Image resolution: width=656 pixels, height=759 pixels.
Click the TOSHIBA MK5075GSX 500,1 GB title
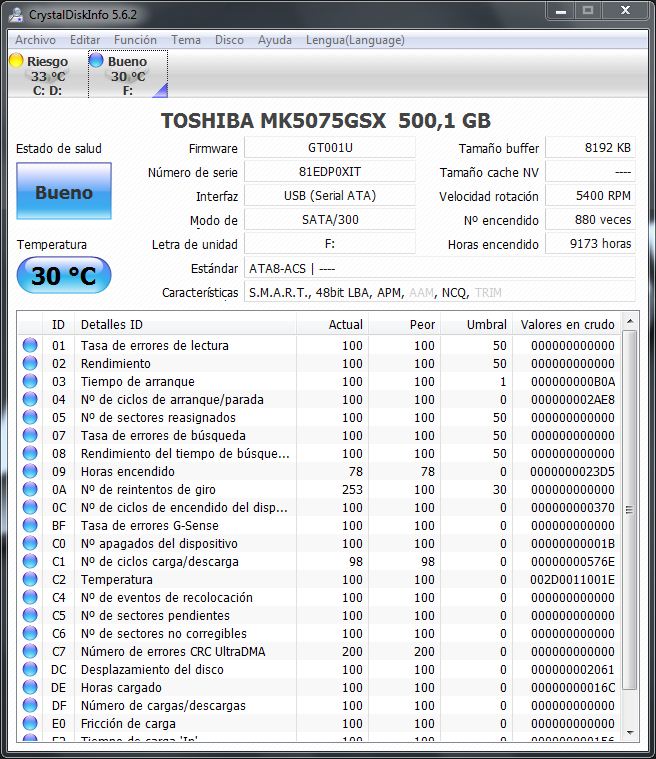(325, 121)
